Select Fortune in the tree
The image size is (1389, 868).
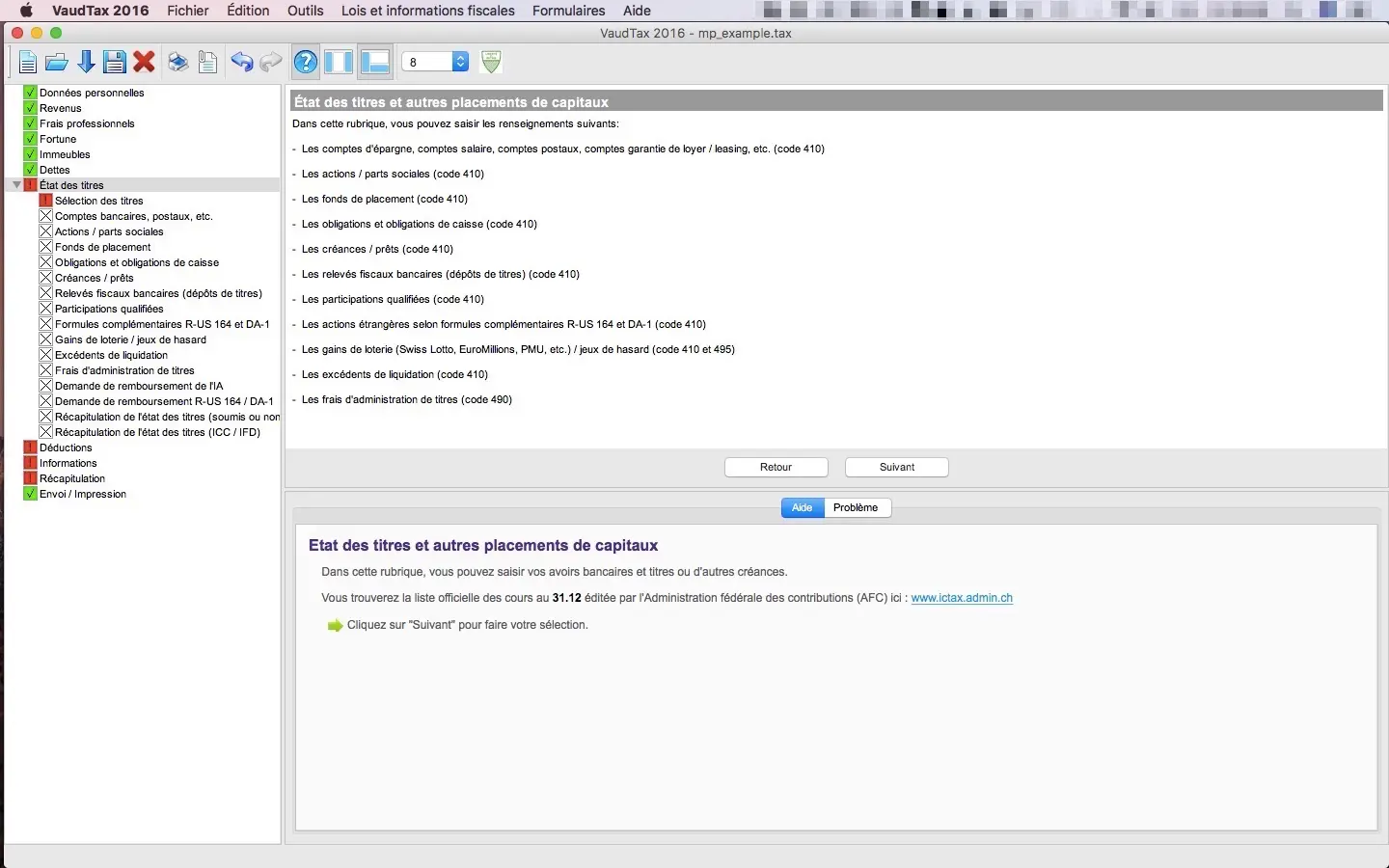point(58,139)
